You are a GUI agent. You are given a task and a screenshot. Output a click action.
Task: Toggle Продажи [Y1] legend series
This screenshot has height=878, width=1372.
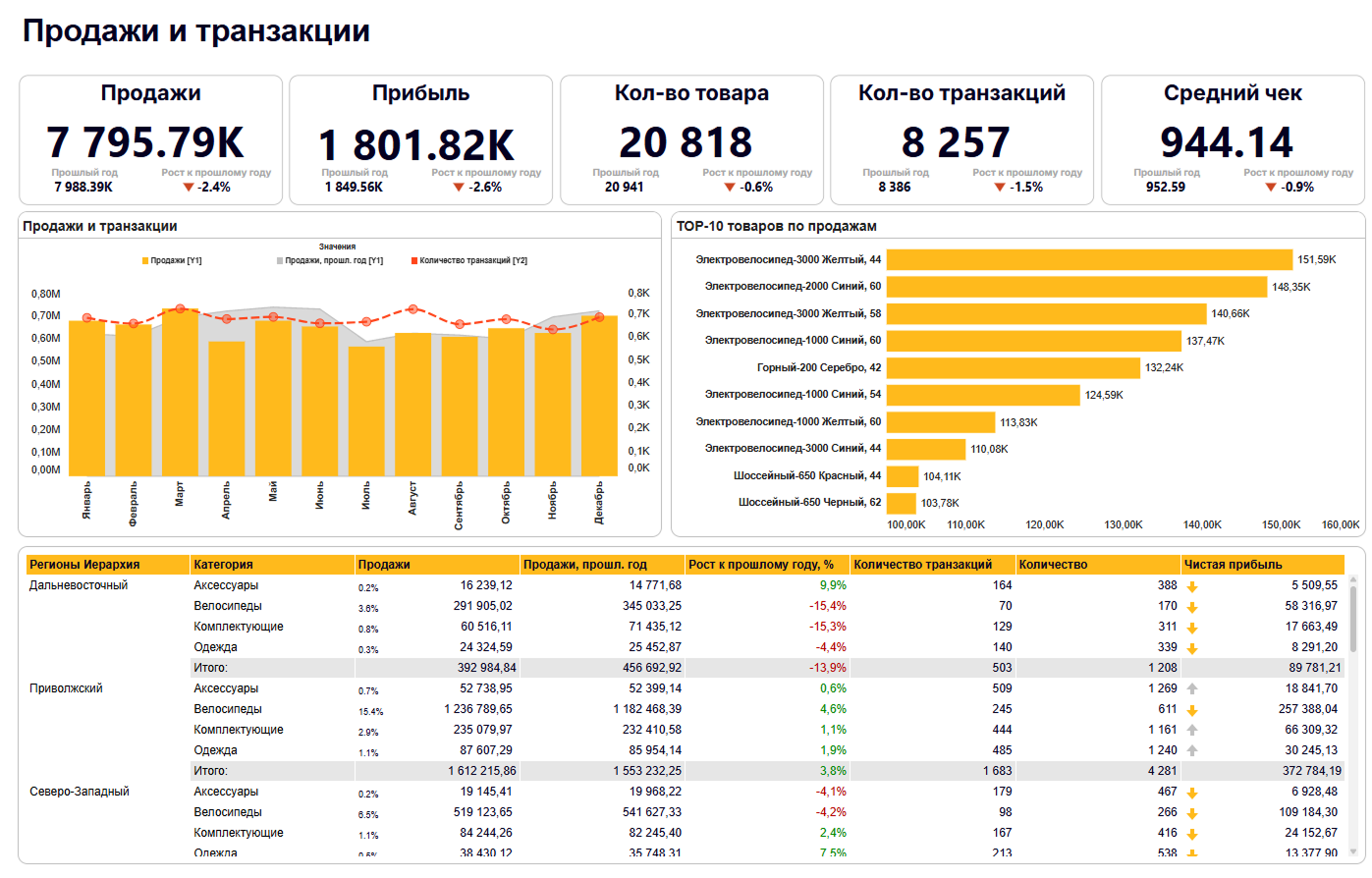(172, 261)
